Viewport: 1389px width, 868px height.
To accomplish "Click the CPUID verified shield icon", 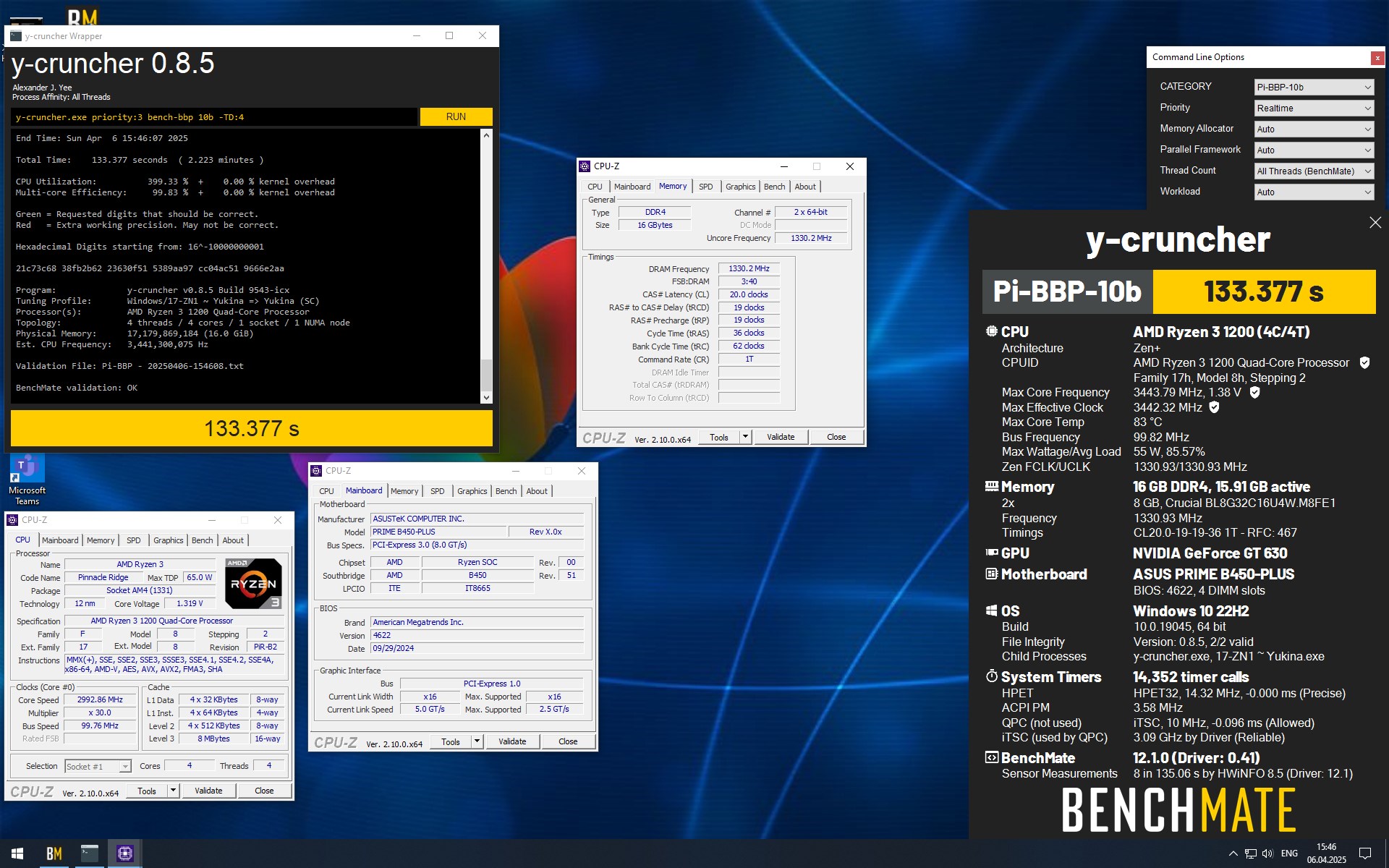I will tap(1364, 362).
